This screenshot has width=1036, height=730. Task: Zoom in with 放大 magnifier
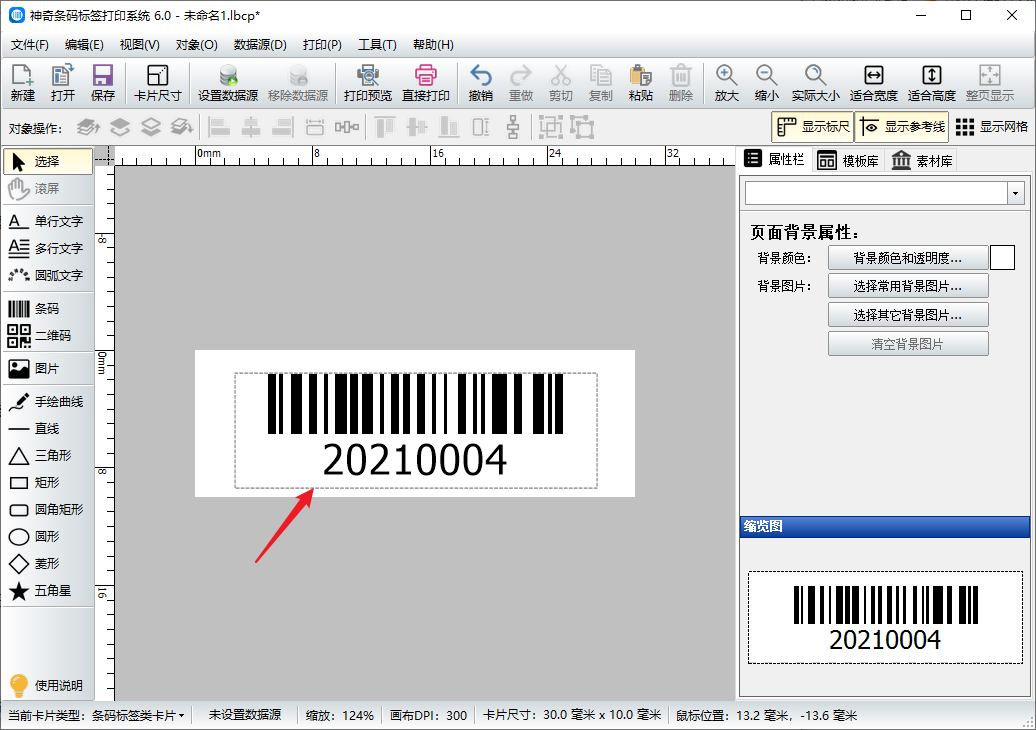tap(726, 83)
